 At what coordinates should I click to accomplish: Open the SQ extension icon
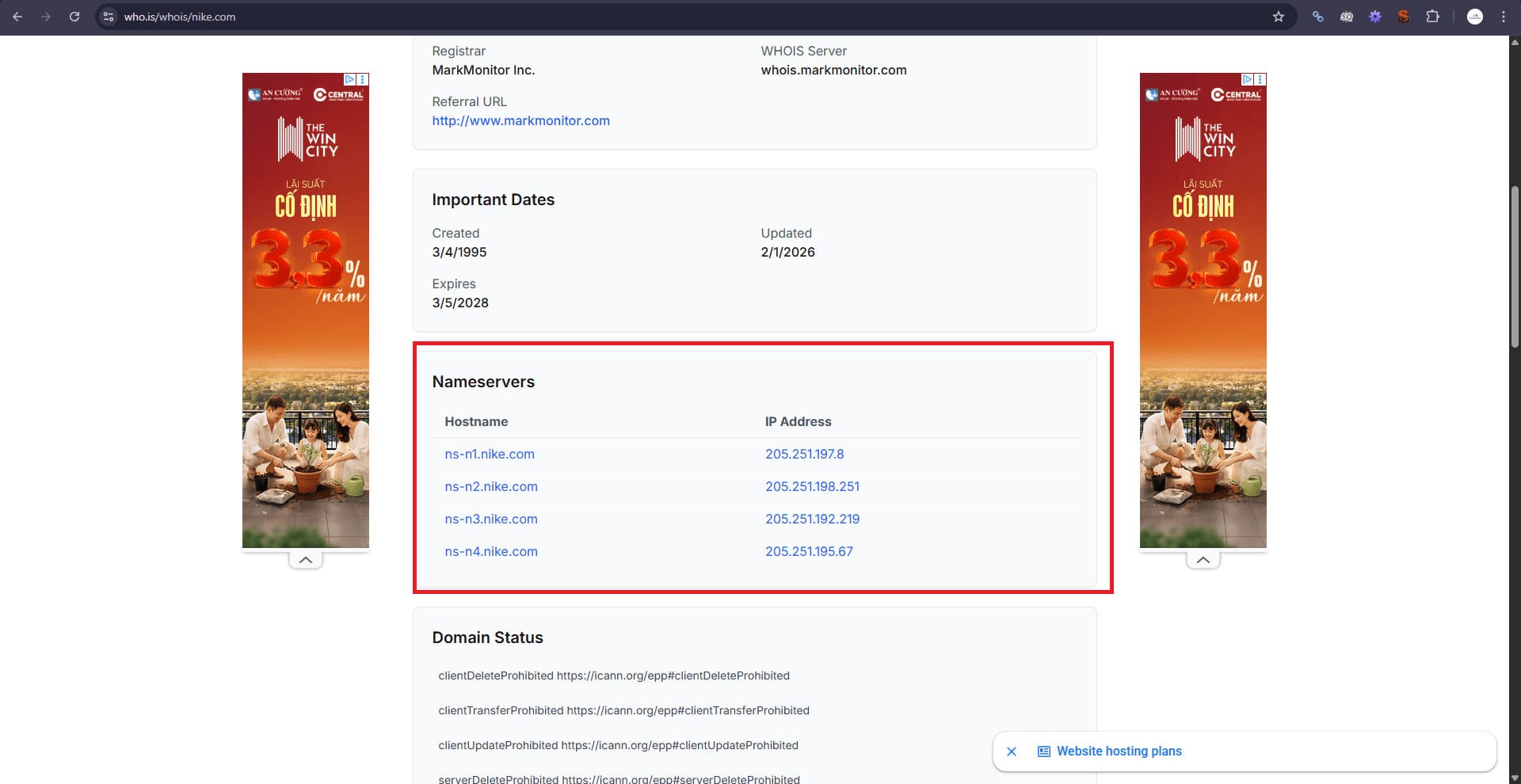(x=1346, y=17)
